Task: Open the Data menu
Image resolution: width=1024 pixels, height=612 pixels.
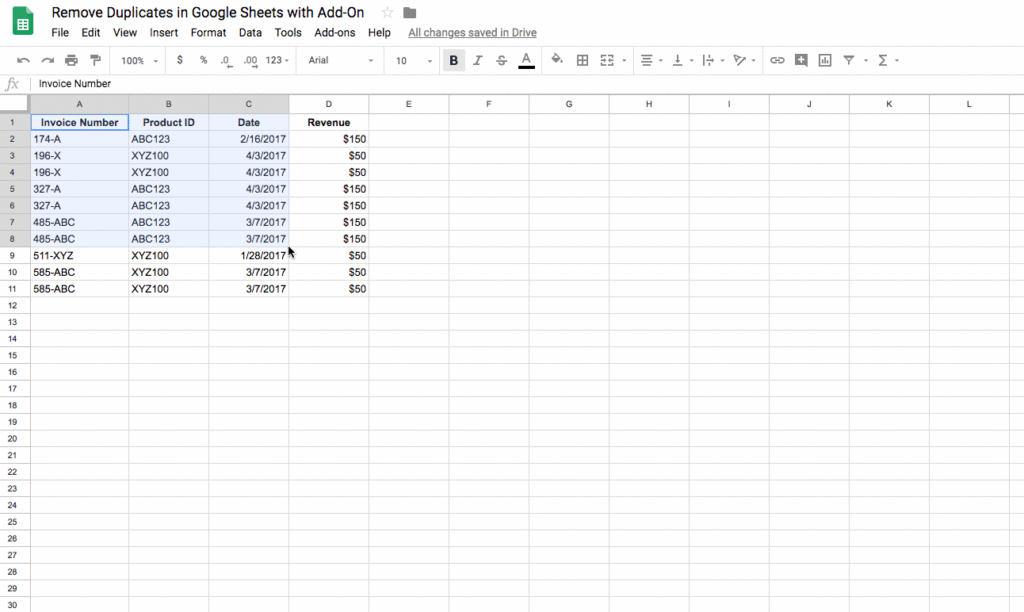Action: (251, 32)
